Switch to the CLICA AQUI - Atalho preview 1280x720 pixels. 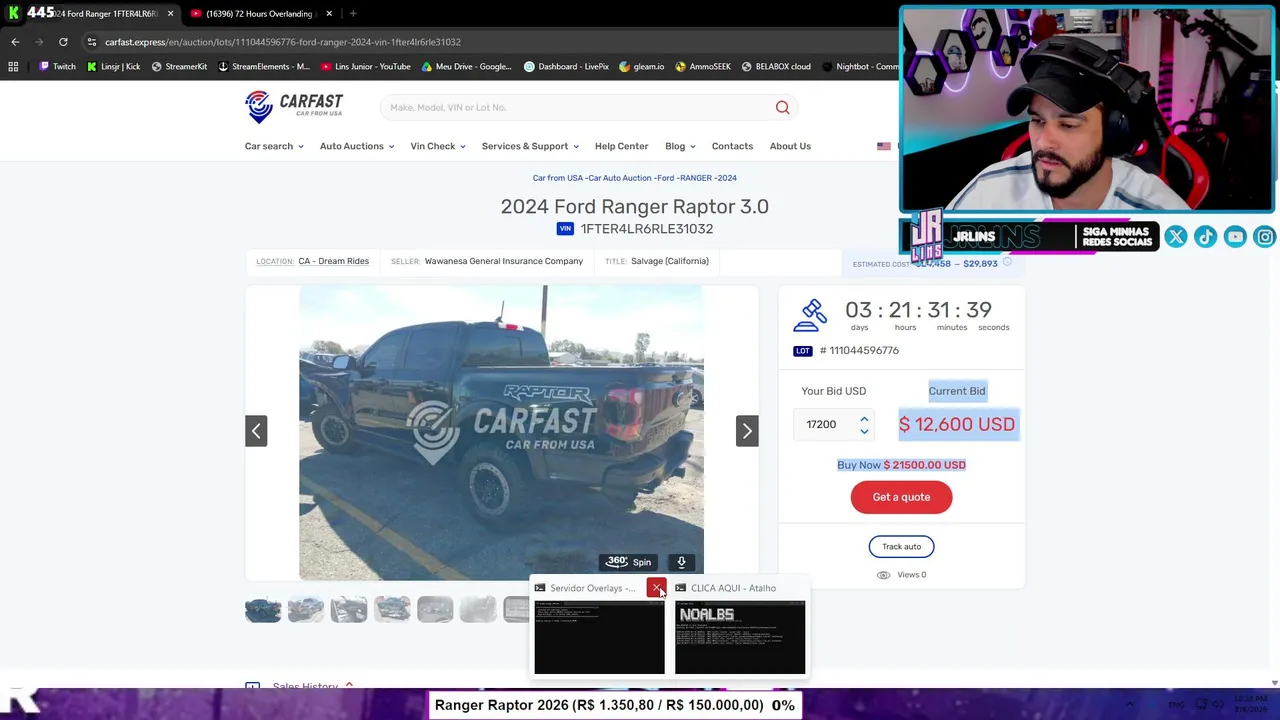tap(740, 637)
